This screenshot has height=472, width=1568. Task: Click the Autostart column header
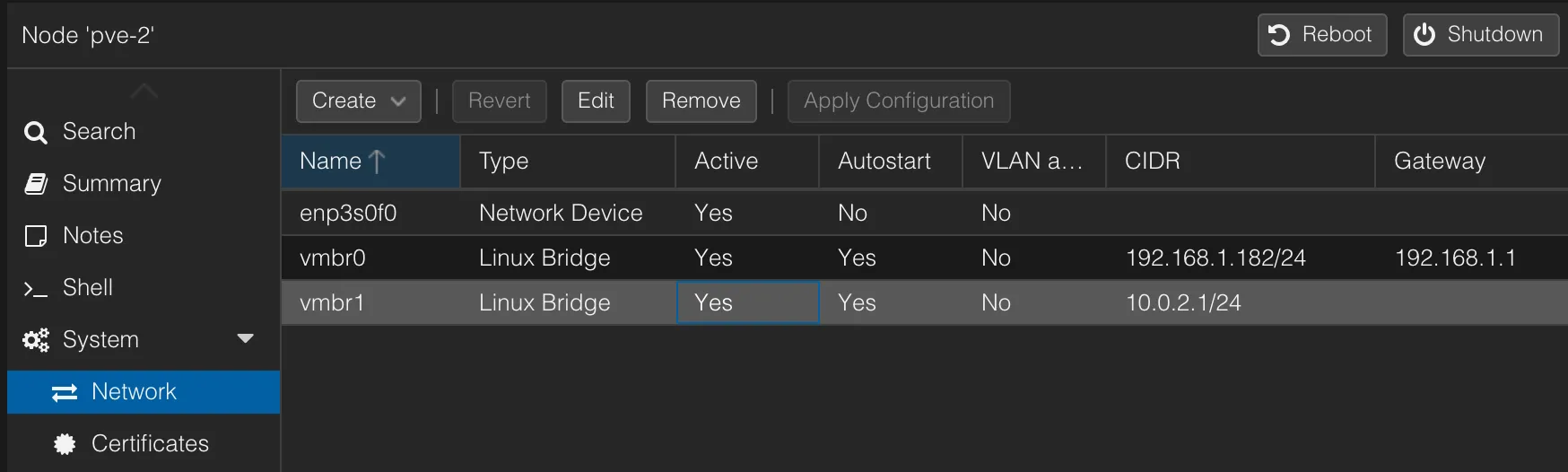pyautogui.click(x=889, y=162)
